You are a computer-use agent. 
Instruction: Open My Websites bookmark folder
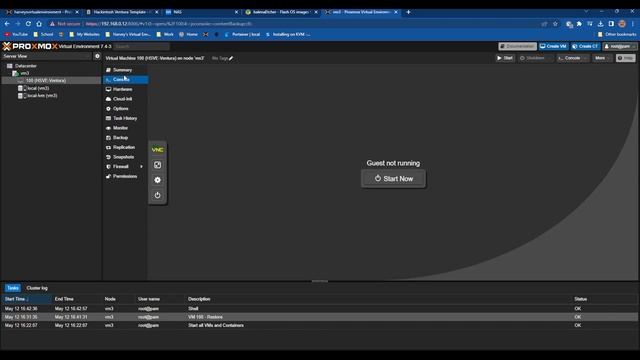tap(84, 34)
